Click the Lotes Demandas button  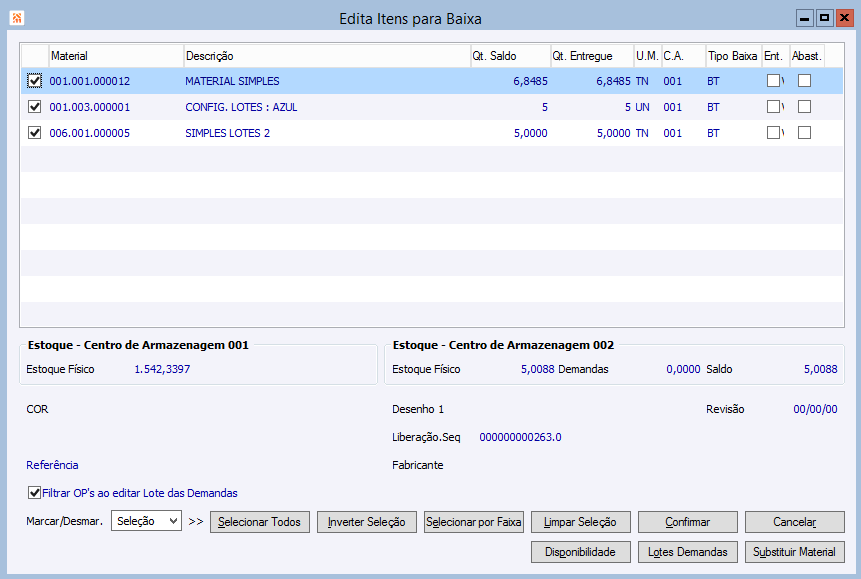[687, 552]
